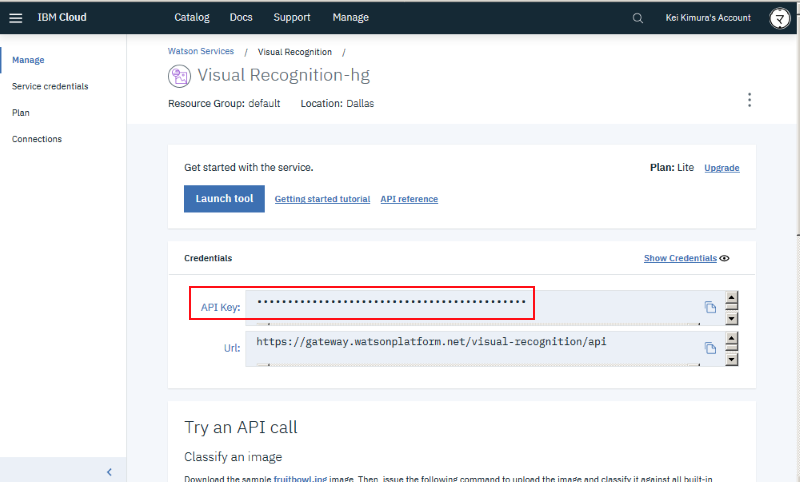The height and width of the screenshot is (482, 800).
Task: Open the Getting started tutorial link
Action: [322, 199]
